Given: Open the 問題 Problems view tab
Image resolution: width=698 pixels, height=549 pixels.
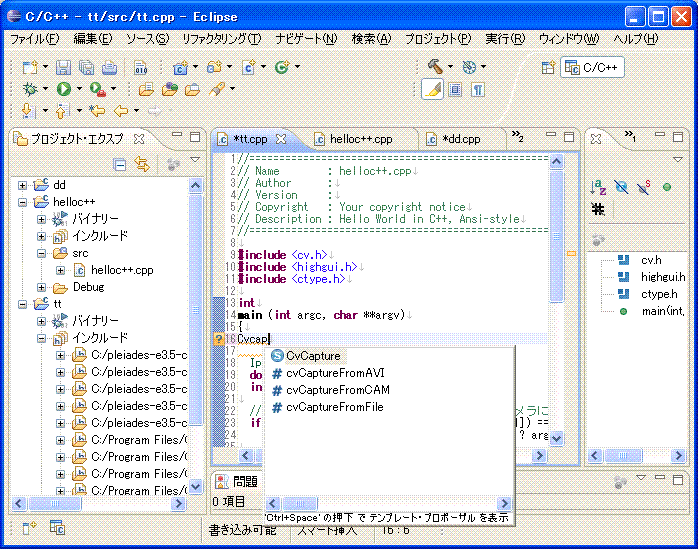Looking at the screenshot, I should click(237, 481).
